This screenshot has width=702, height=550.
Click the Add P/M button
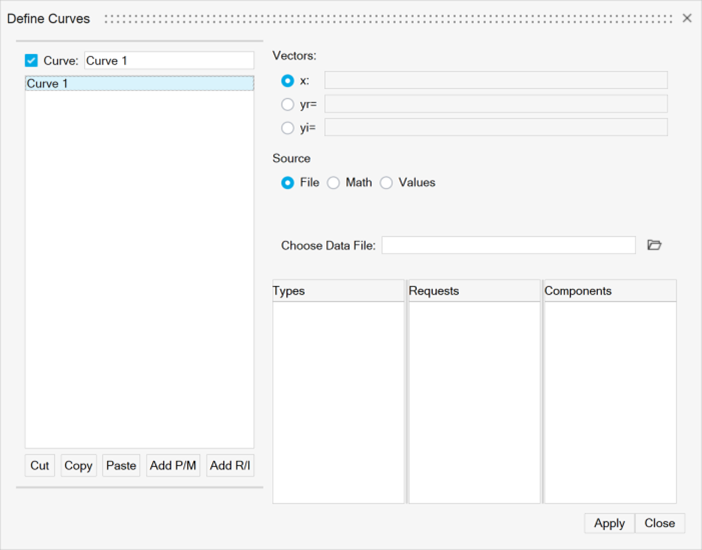point(173,466)
